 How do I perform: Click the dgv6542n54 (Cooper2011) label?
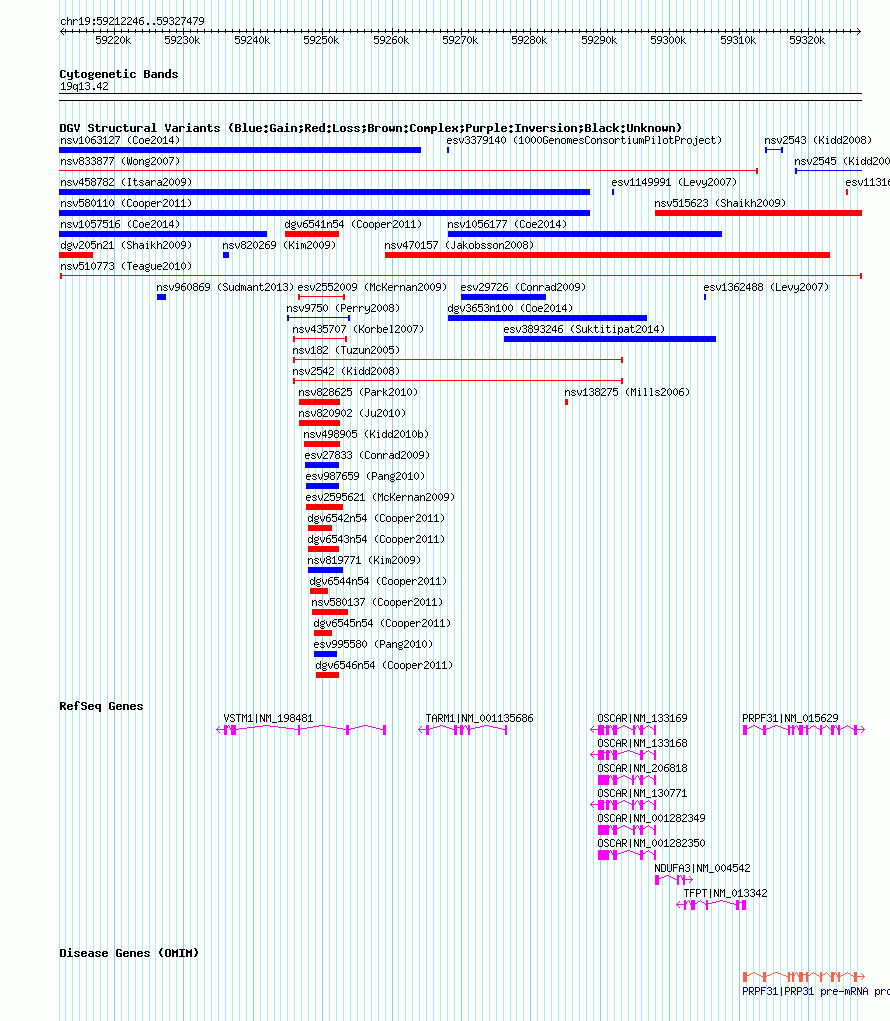(x=376, y=518)
